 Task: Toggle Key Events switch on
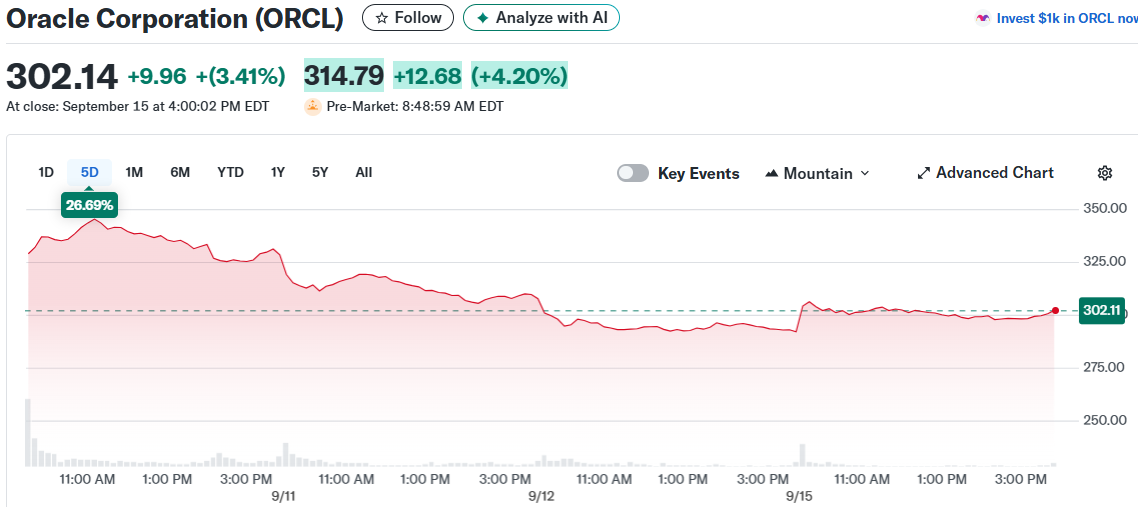coord(633,173)
